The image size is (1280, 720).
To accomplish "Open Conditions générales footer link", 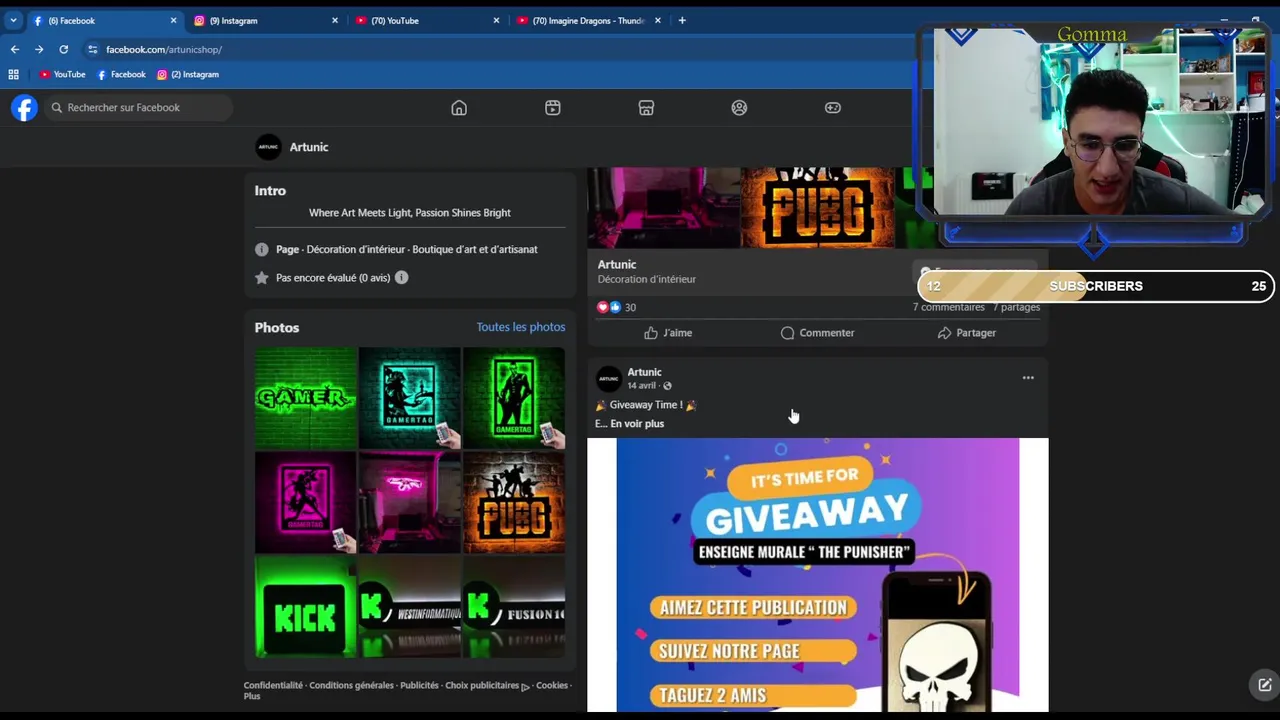I will click(x=351, y=685).
